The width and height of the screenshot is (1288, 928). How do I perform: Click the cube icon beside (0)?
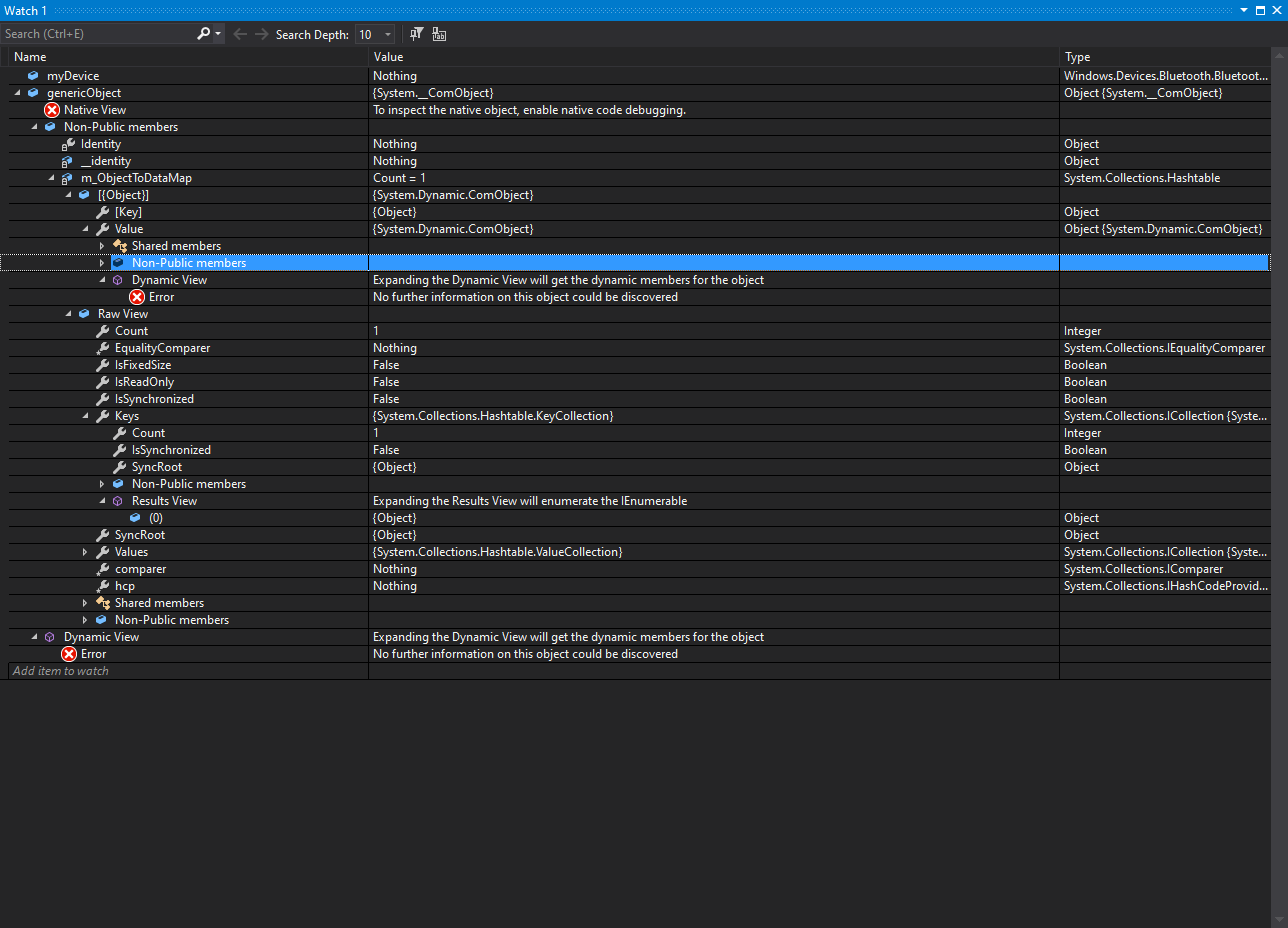coord(135,518)
